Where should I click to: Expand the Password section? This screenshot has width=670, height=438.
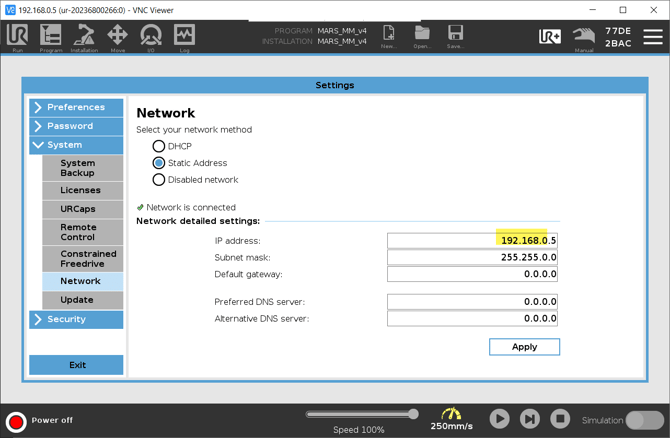(x=76, y=126)
